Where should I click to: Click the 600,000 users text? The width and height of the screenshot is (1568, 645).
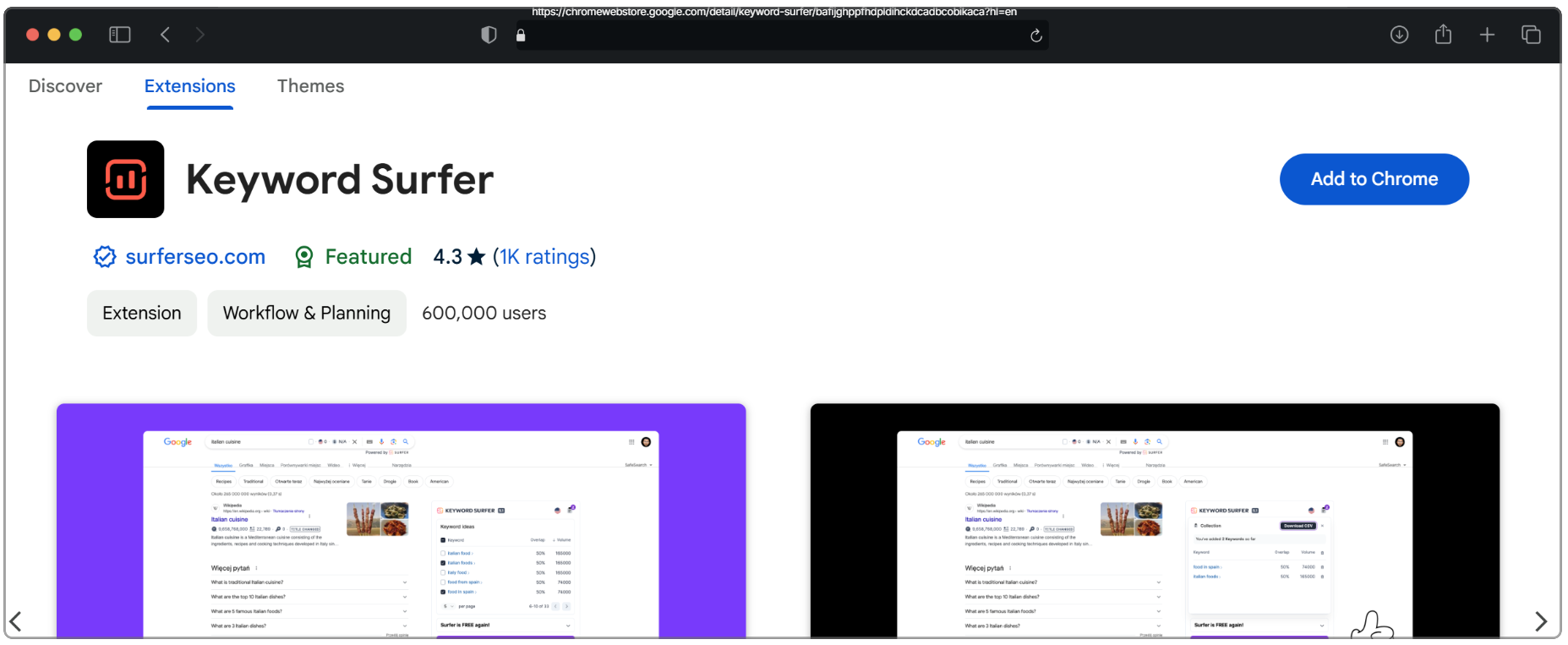pyautogui.click(x=484, y=314)
